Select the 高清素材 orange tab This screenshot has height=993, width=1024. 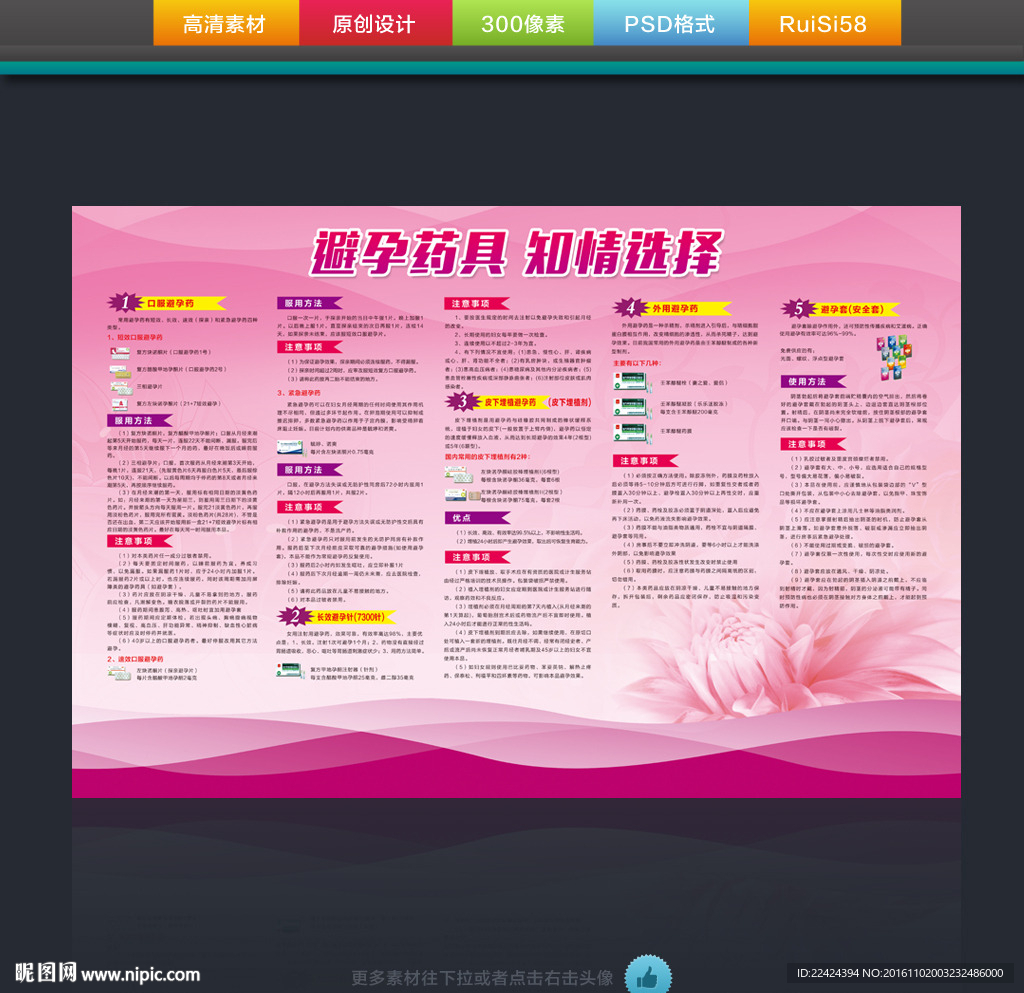click(226, 23)
